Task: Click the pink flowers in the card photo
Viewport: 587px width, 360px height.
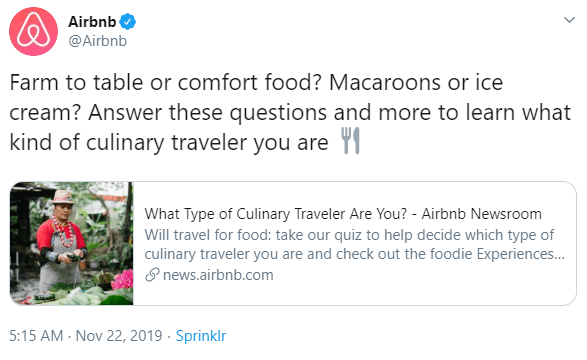Action: pyautogui.click(x=122, y=280)
